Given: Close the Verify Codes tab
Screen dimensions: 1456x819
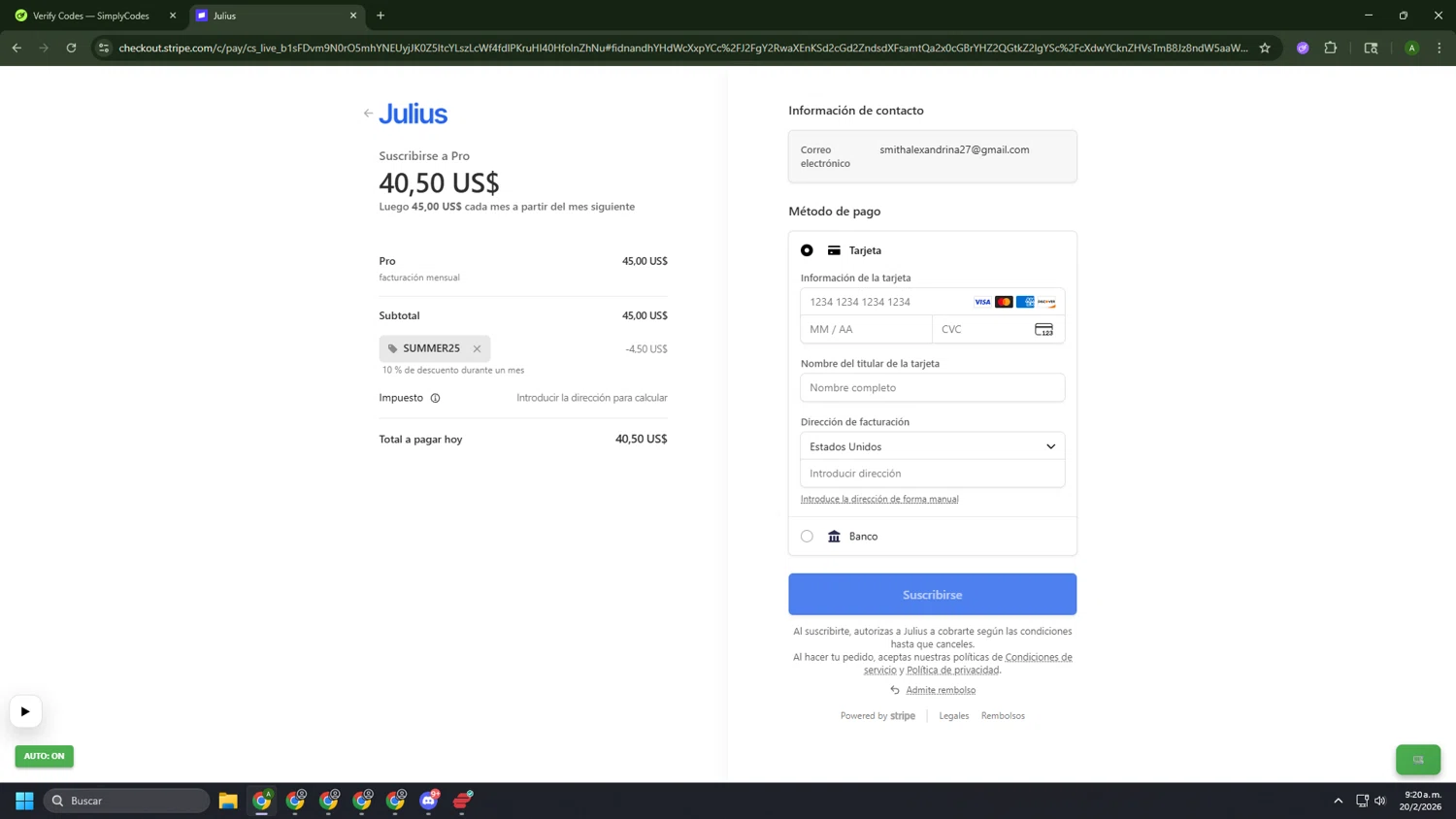Looking at the screenshot, I should click(173, 16).
